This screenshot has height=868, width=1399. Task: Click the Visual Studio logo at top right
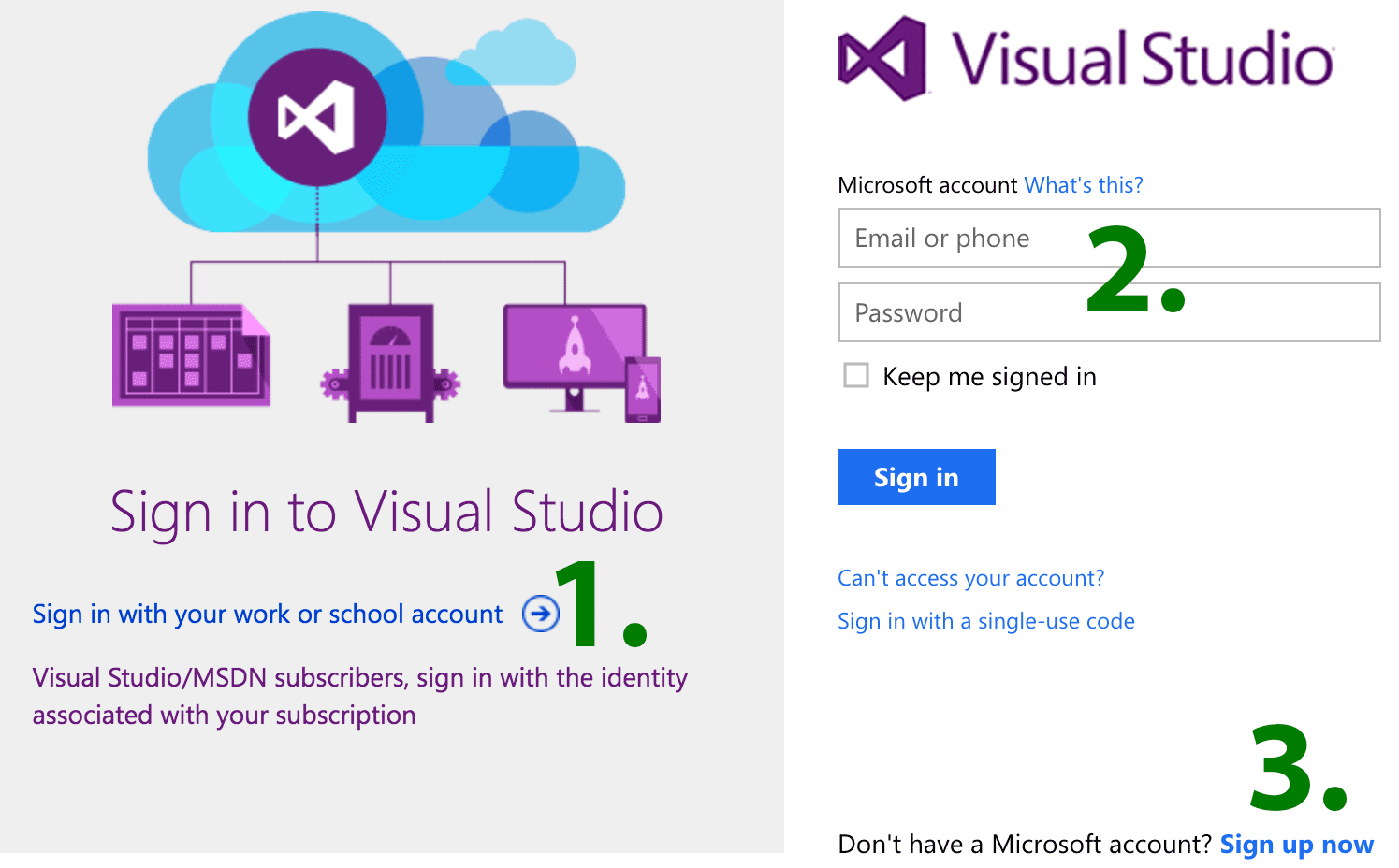1086,58
